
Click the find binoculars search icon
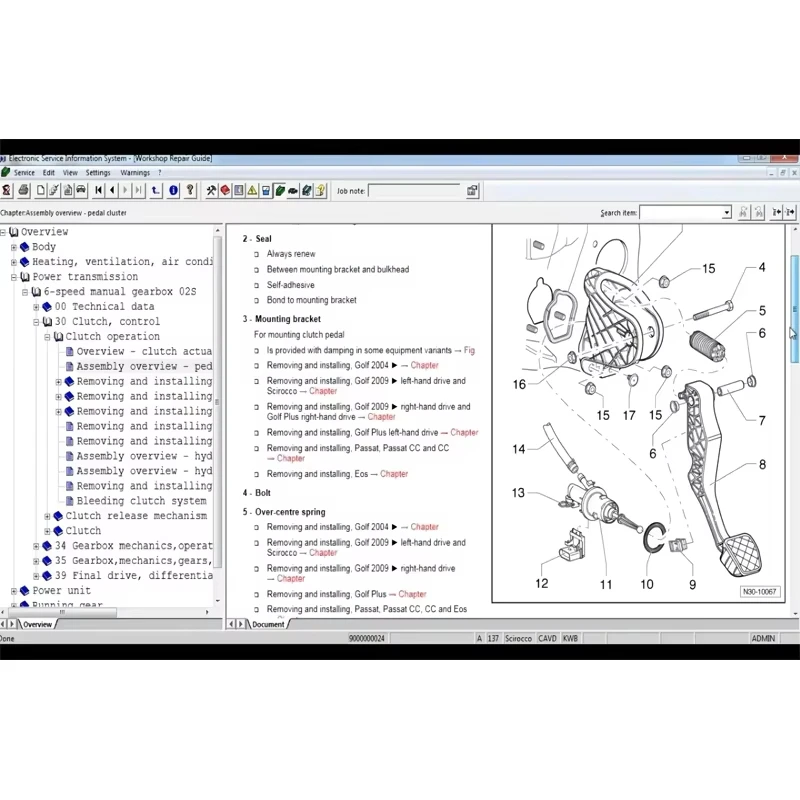coord(743,212)
